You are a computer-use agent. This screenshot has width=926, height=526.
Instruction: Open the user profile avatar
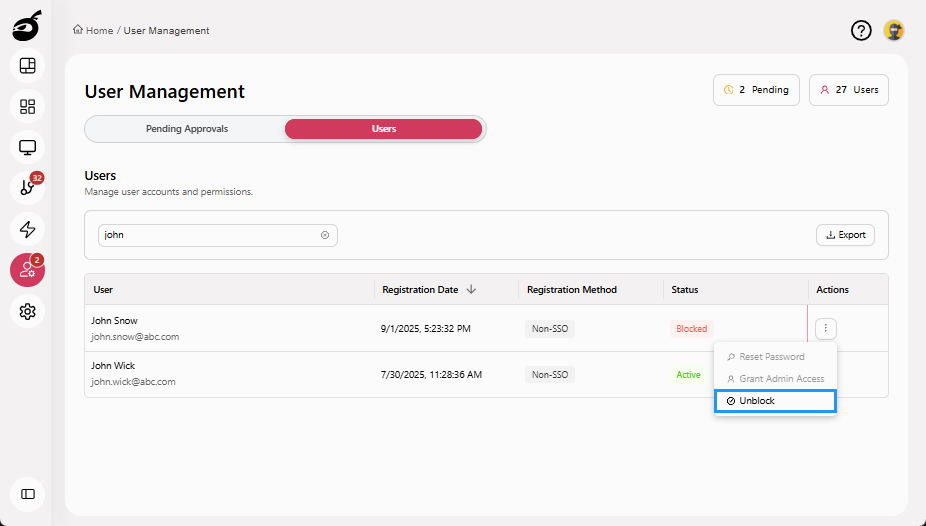(x=894, y=31)
